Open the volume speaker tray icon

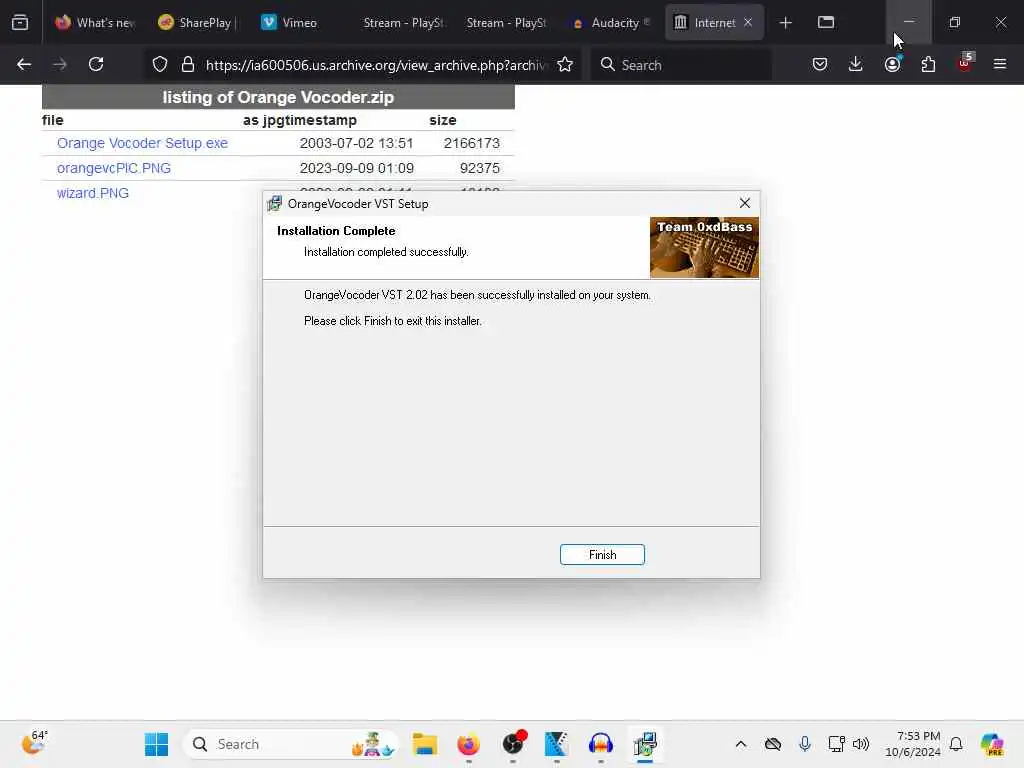pos(861,744)
